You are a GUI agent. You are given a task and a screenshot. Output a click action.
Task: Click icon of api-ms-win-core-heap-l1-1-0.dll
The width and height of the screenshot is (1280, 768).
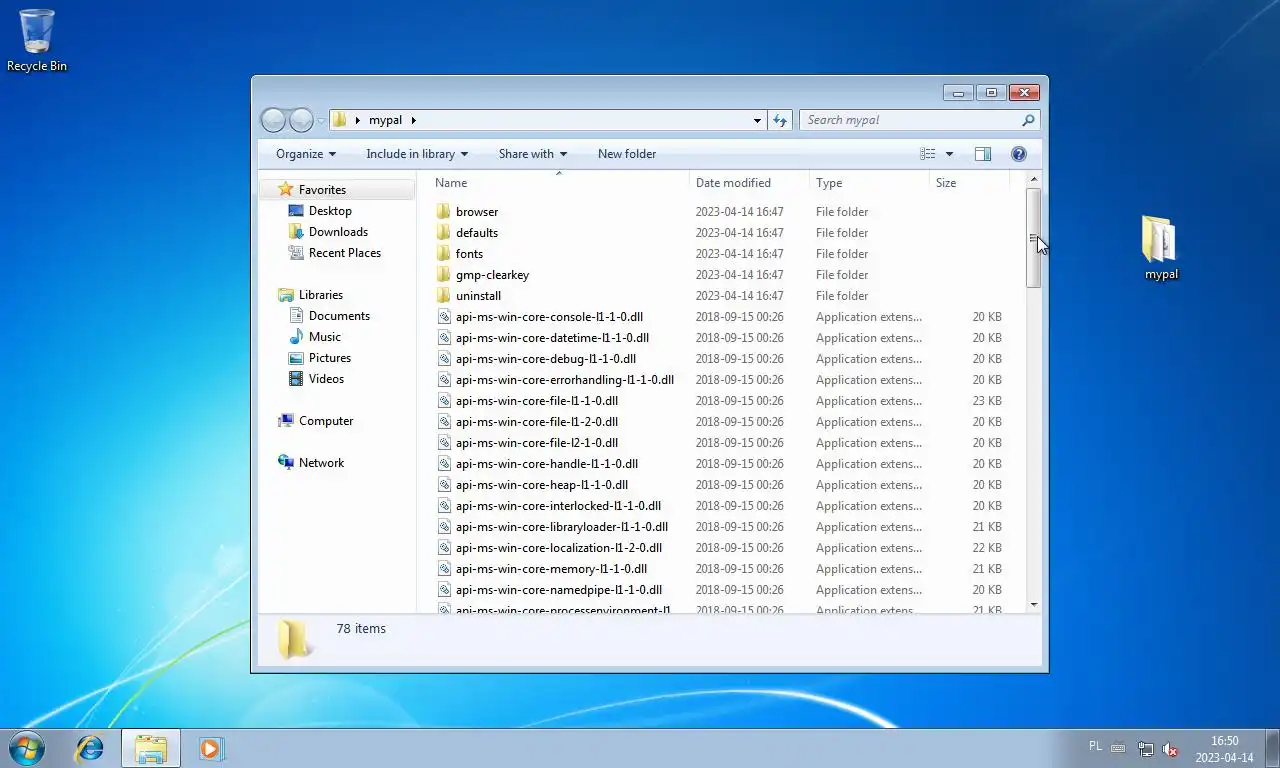coord(445,485)
